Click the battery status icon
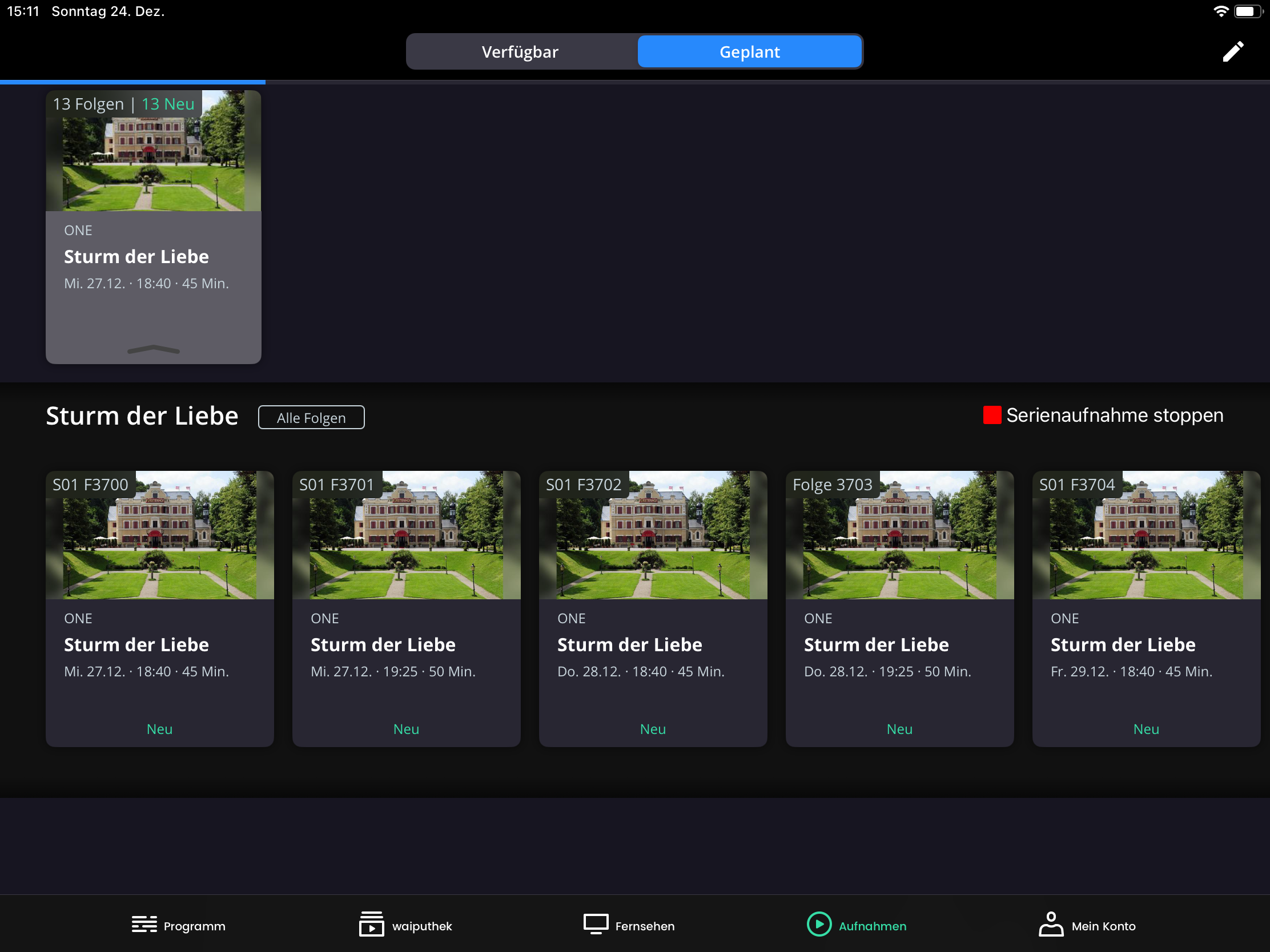The width and height of the screenshot is (1270, 952). tap(1249, 11)
